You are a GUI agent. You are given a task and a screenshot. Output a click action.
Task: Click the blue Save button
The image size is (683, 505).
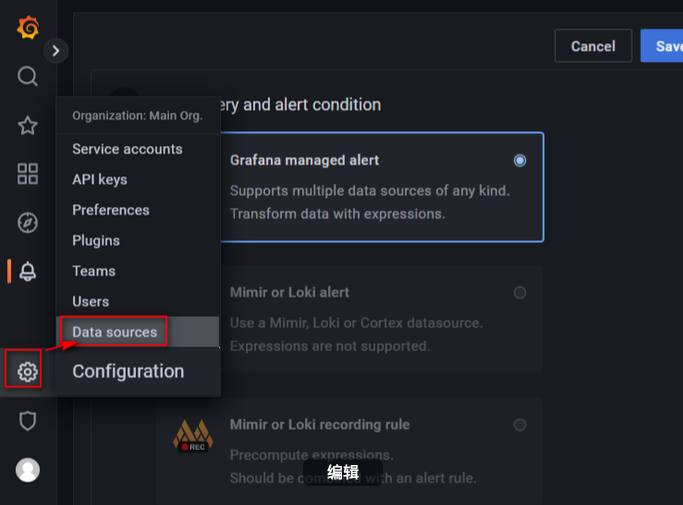(662, 46)
